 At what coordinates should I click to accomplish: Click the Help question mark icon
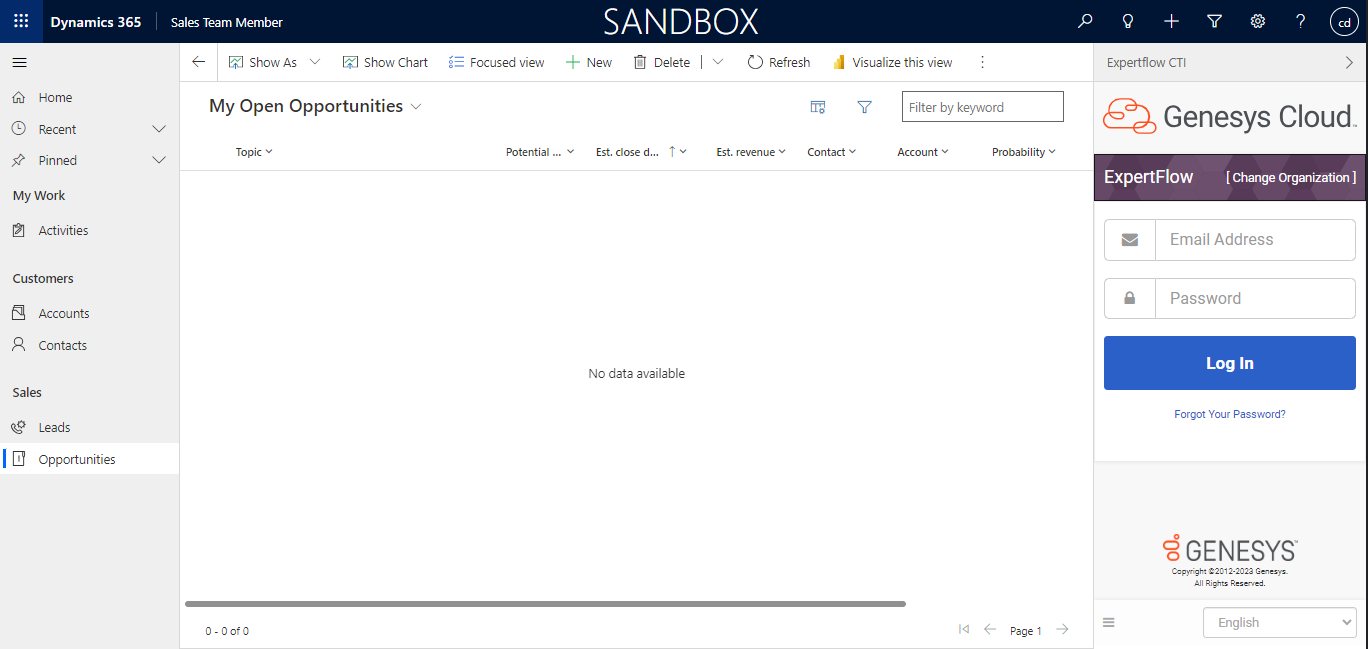tap(1300, 20)
